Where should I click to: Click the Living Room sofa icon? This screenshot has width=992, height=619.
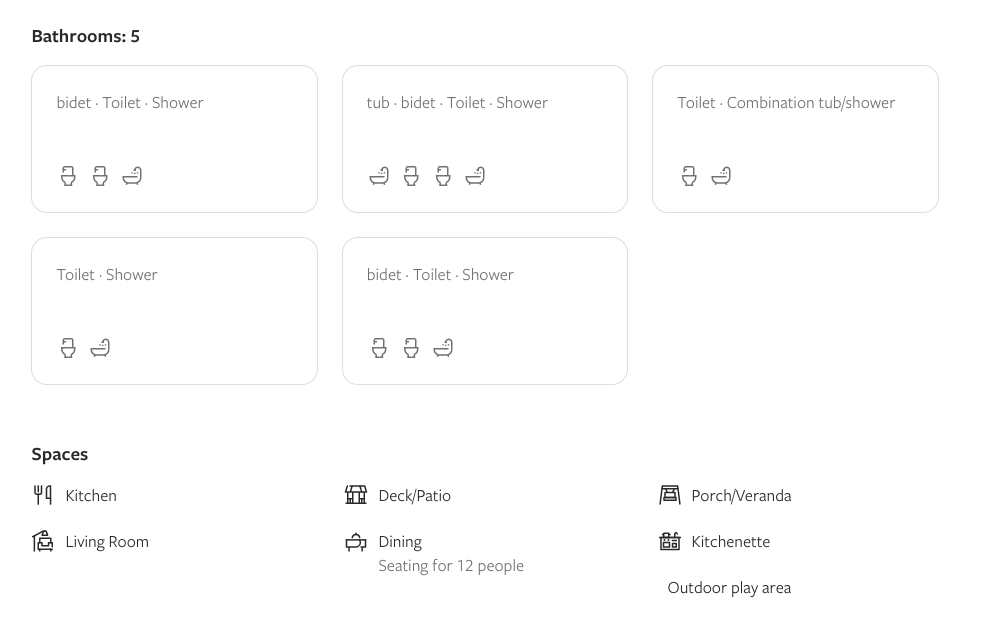[x=43, y=541]
